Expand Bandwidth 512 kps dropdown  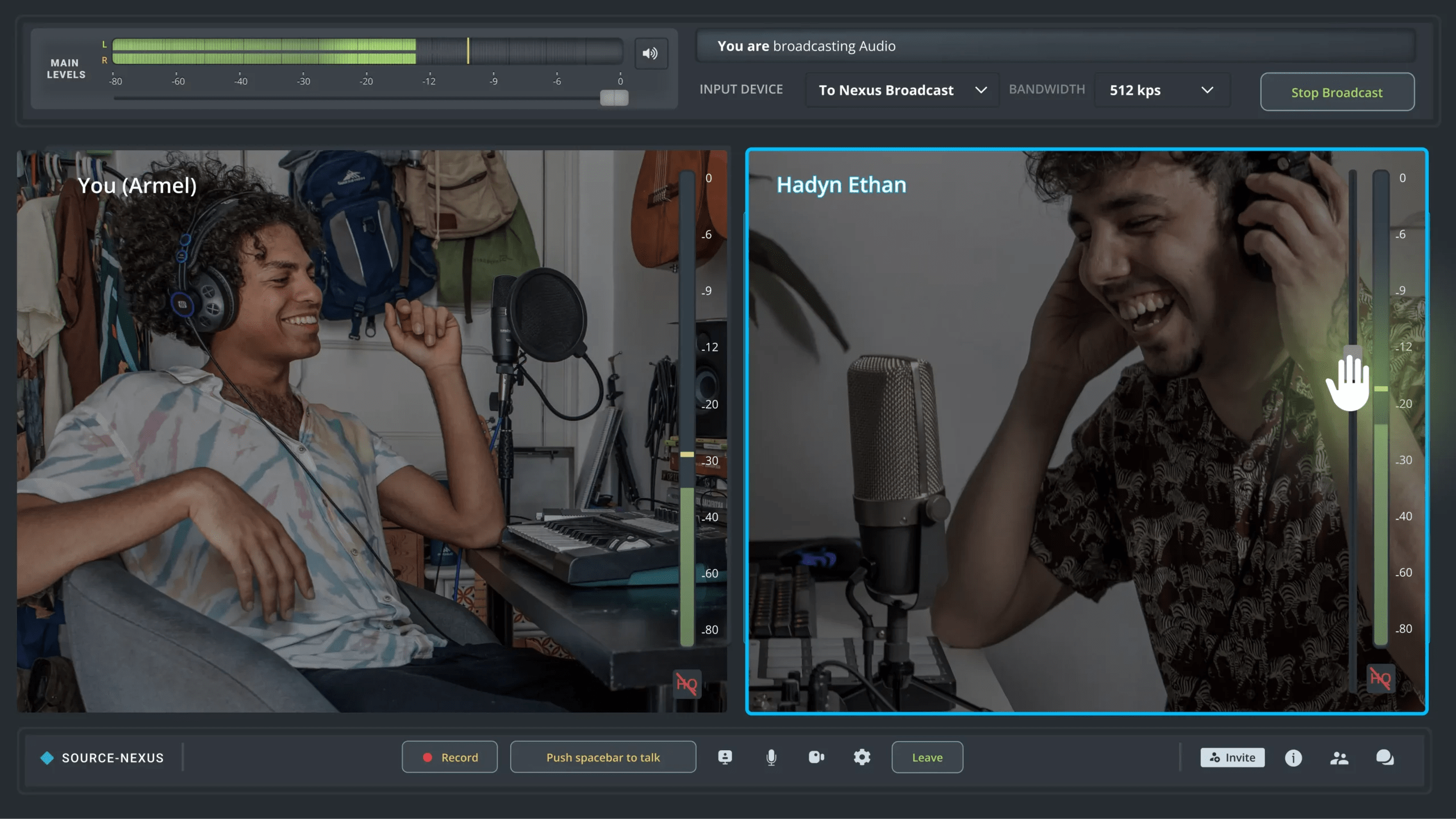pyautogui.click(x=1161, y=90)
